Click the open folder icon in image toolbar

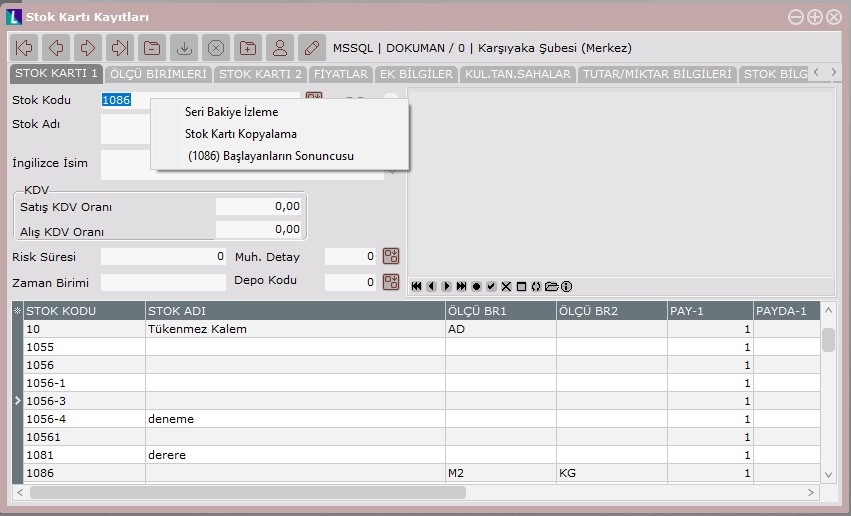pyautogui.click(x=551, y=286)
